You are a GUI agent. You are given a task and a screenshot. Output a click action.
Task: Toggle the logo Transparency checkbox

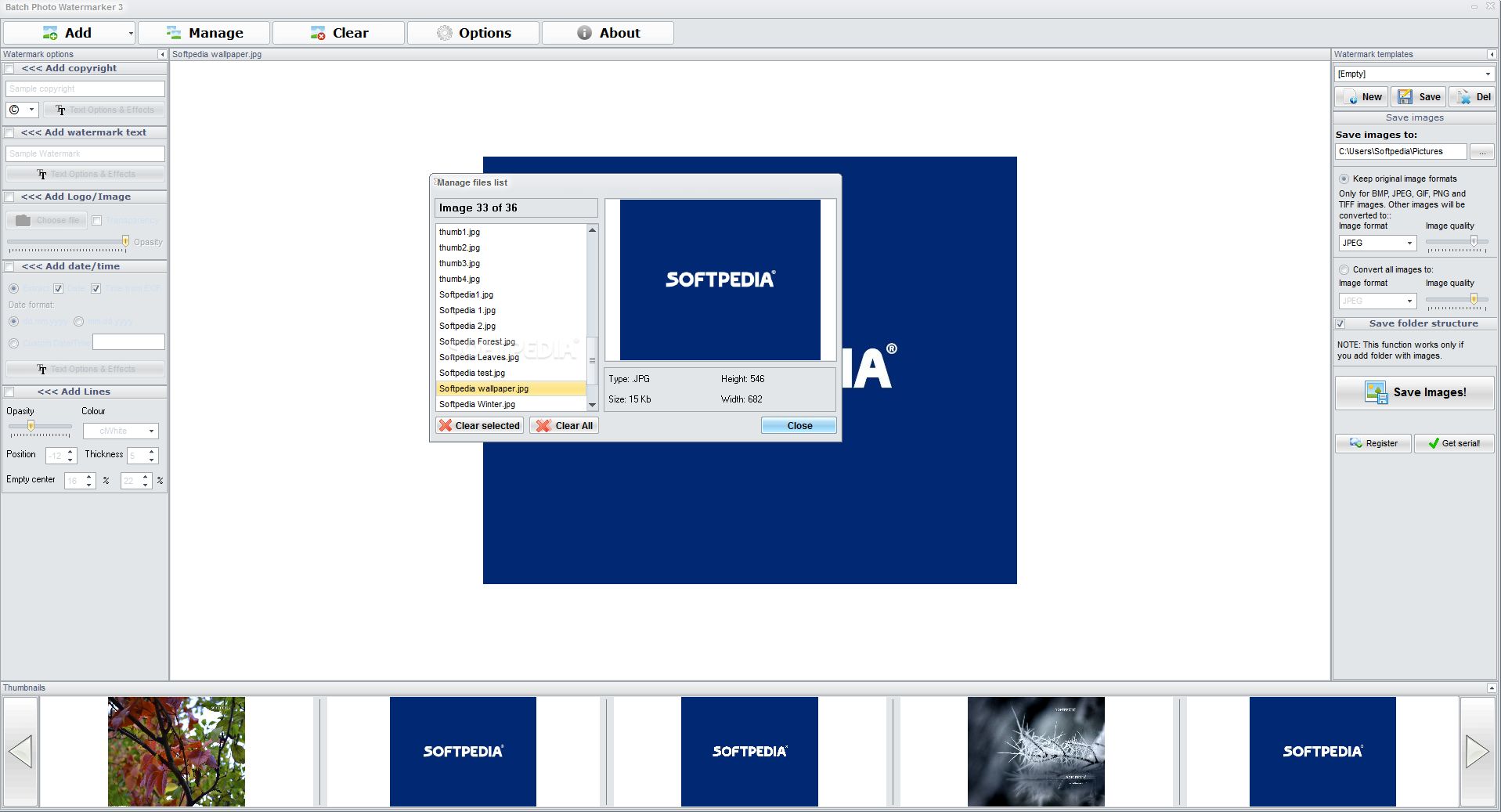[97, 221]
